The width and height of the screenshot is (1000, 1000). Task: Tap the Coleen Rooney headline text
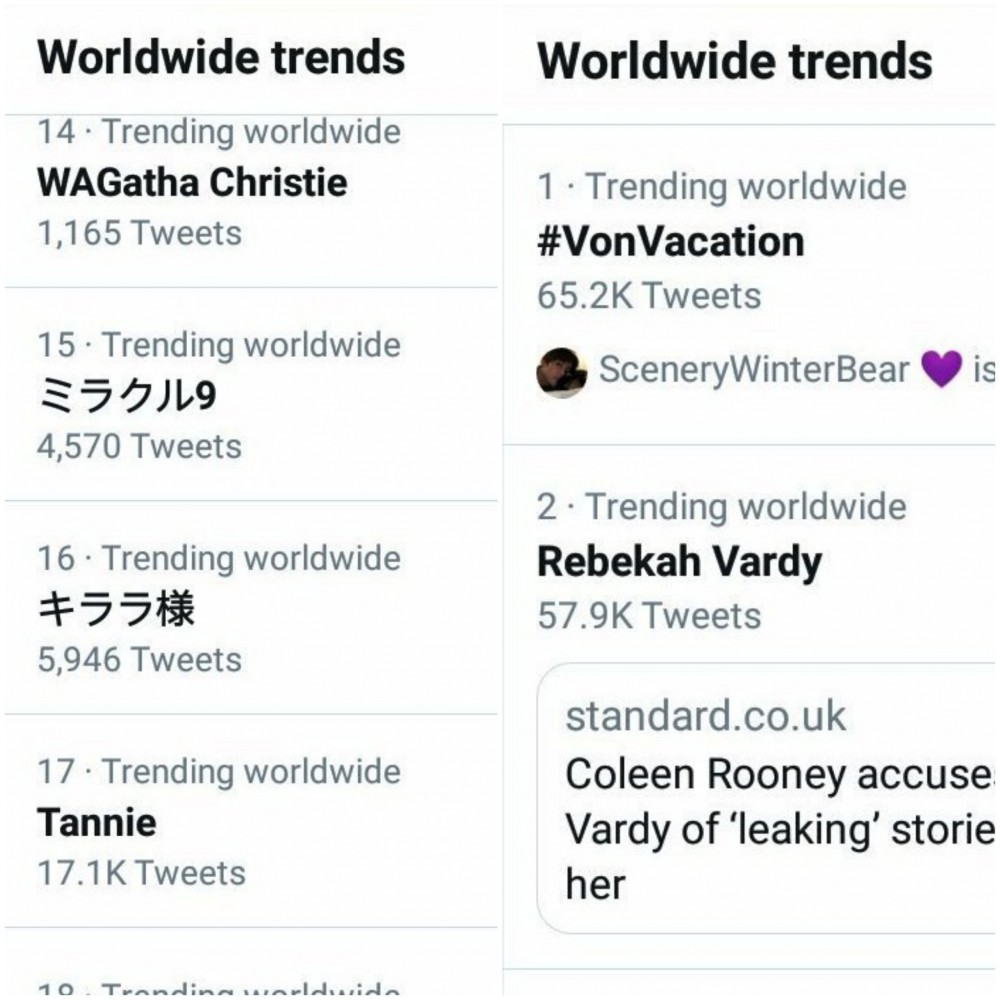coord(780,829)
